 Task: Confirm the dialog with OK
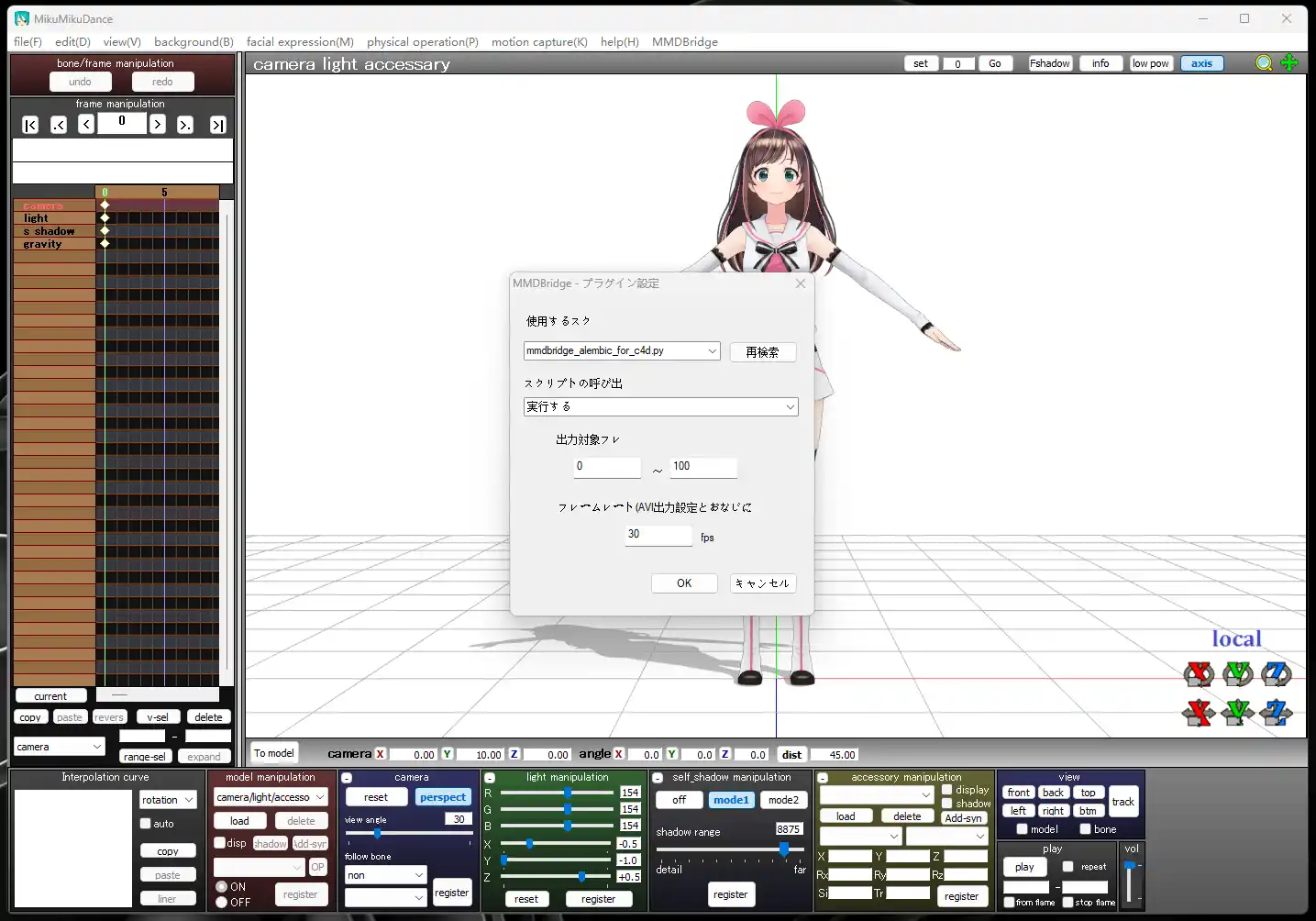[x=684, y=583]
